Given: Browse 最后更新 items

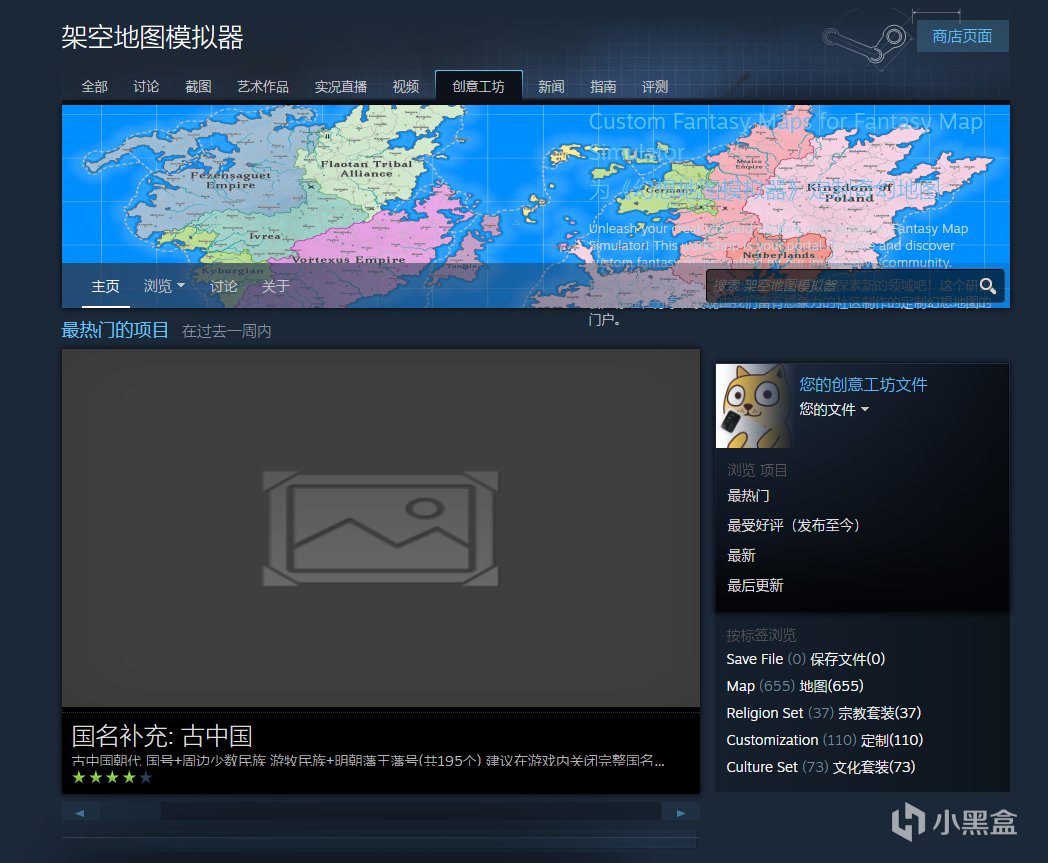Looking at the screenshot, I should tap(755, 586).
